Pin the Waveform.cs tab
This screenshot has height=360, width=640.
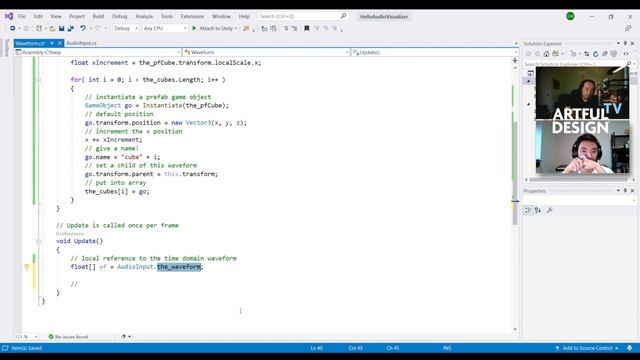(x=52, y=43)
